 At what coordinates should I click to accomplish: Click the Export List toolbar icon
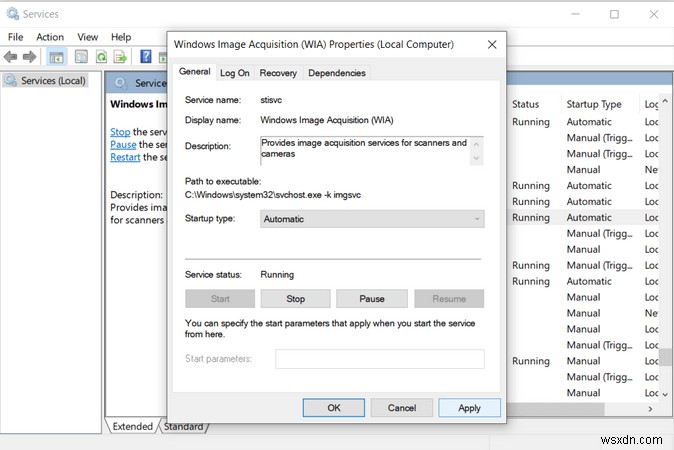point(120,57)
